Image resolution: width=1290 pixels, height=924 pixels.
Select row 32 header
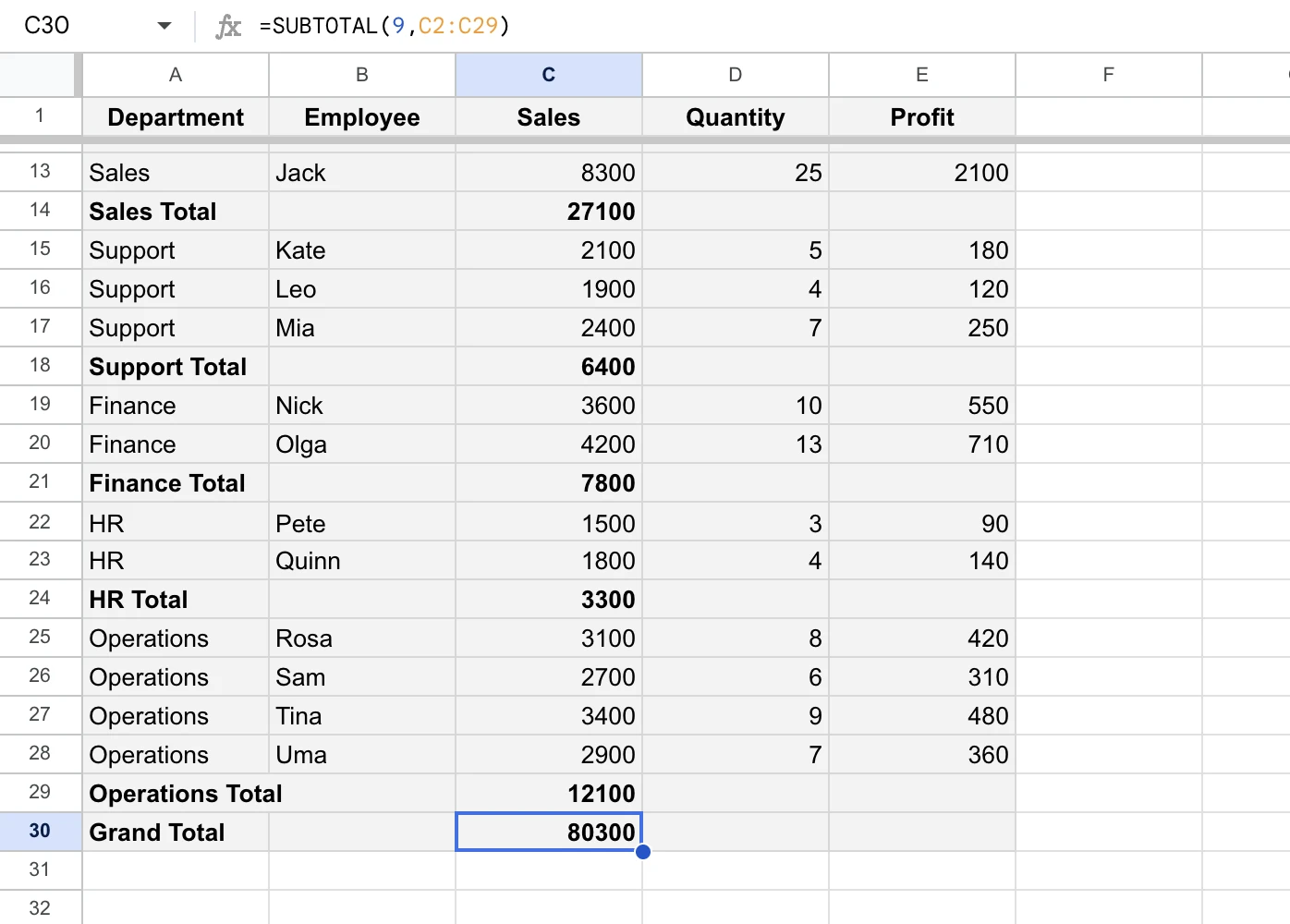[x=40, y=908]
